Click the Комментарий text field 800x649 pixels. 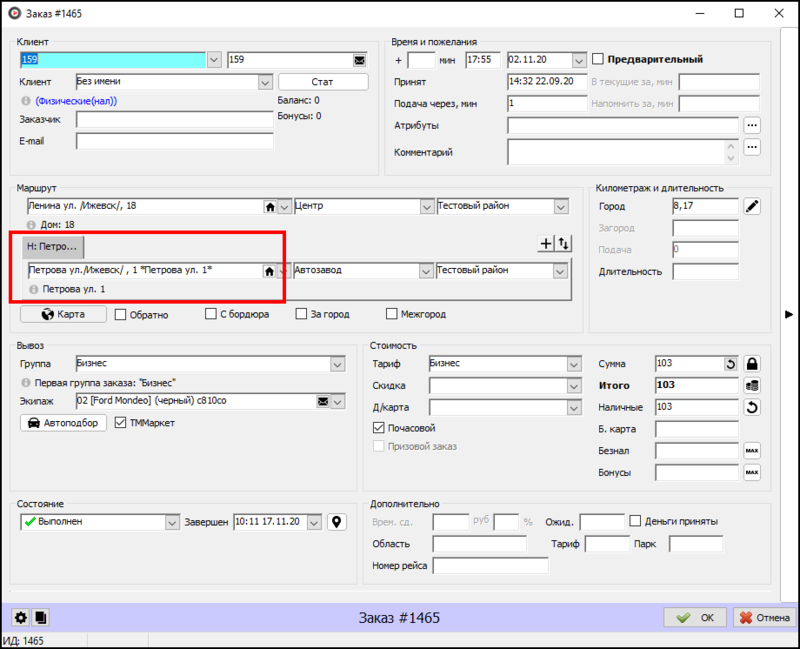[616, 152]
